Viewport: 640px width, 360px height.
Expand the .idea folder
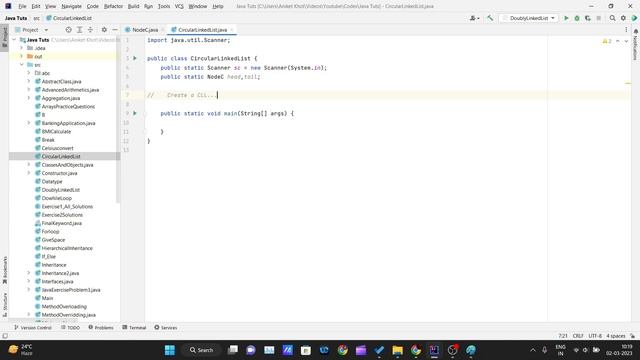coord(22,48)
